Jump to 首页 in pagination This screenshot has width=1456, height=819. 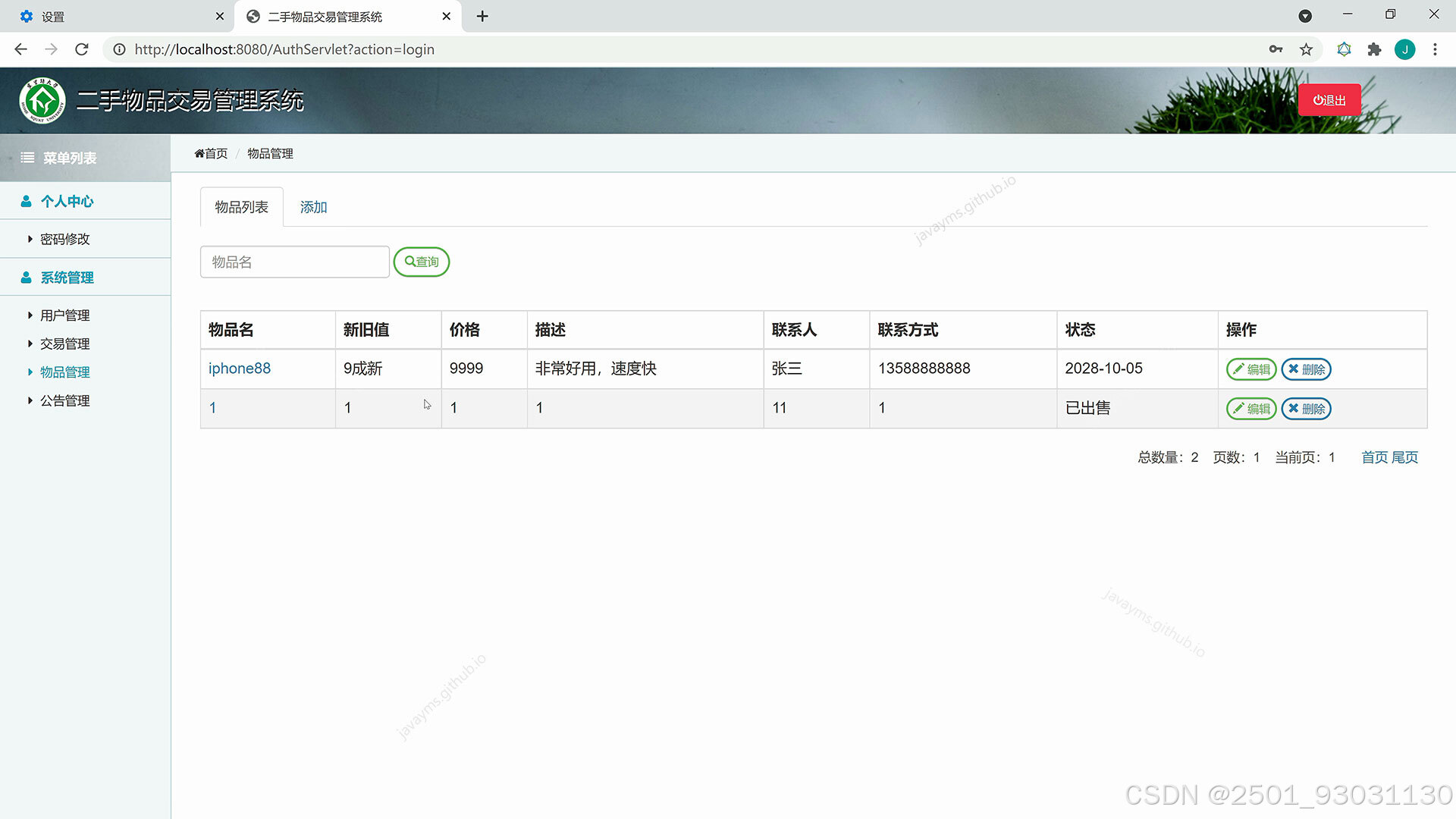coord(1374,457)
